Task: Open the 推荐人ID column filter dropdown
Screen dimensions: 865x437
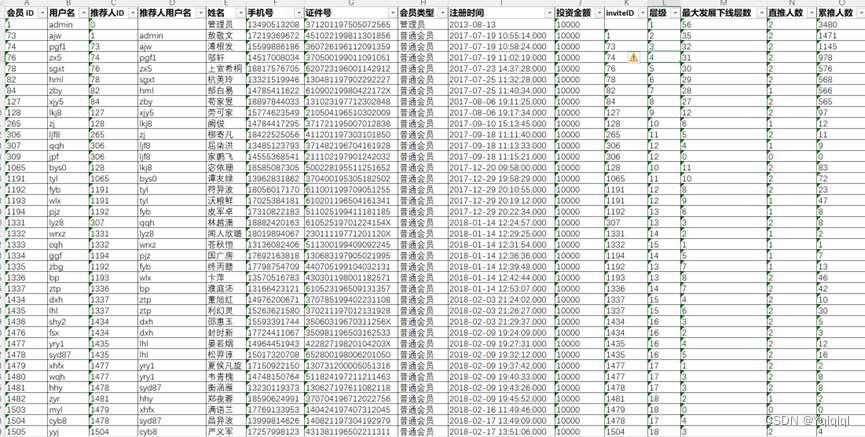Action: tap(131, 13)
